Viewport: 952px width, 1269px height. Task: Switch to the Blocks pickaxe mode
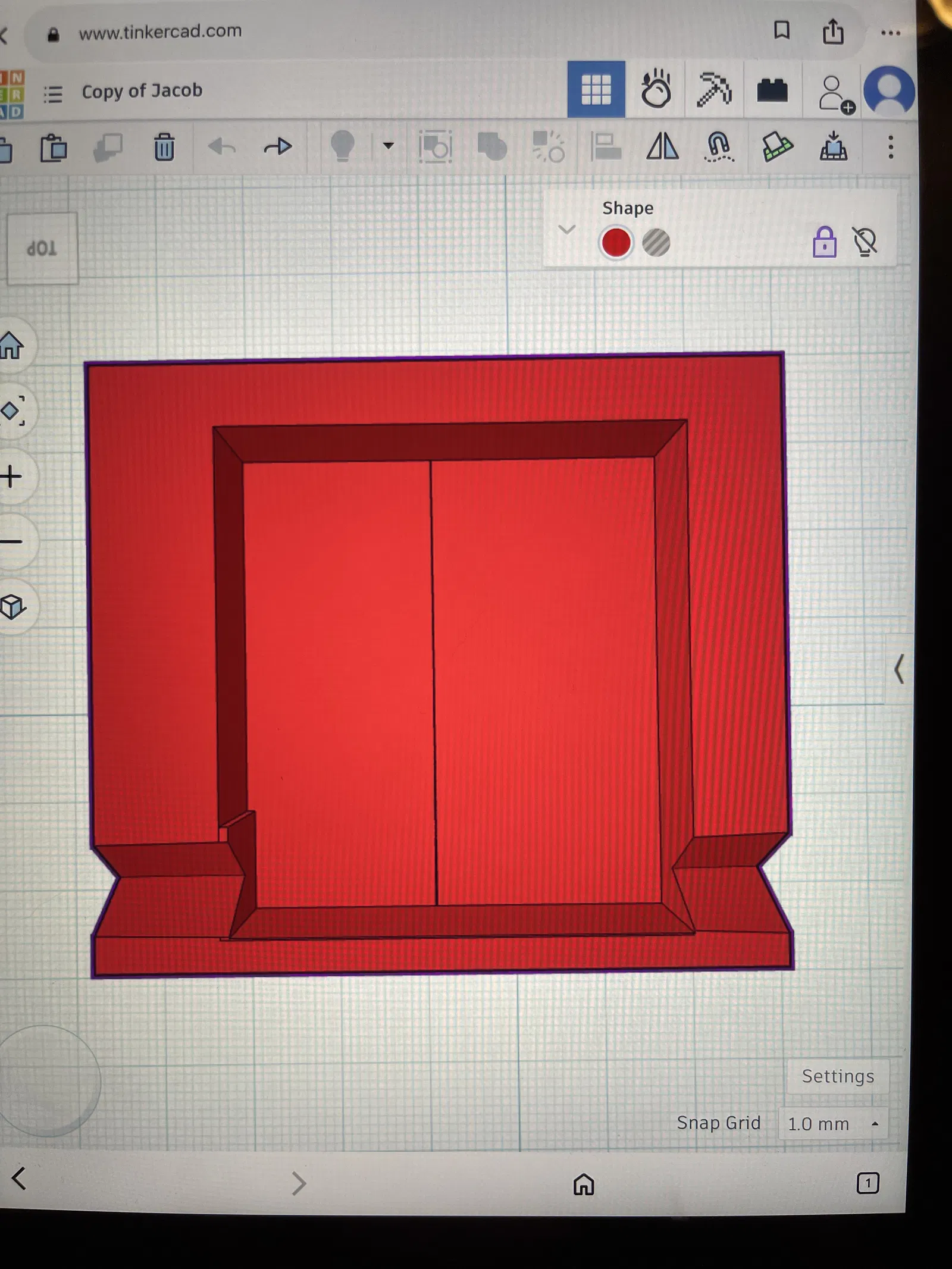(713, 89)
